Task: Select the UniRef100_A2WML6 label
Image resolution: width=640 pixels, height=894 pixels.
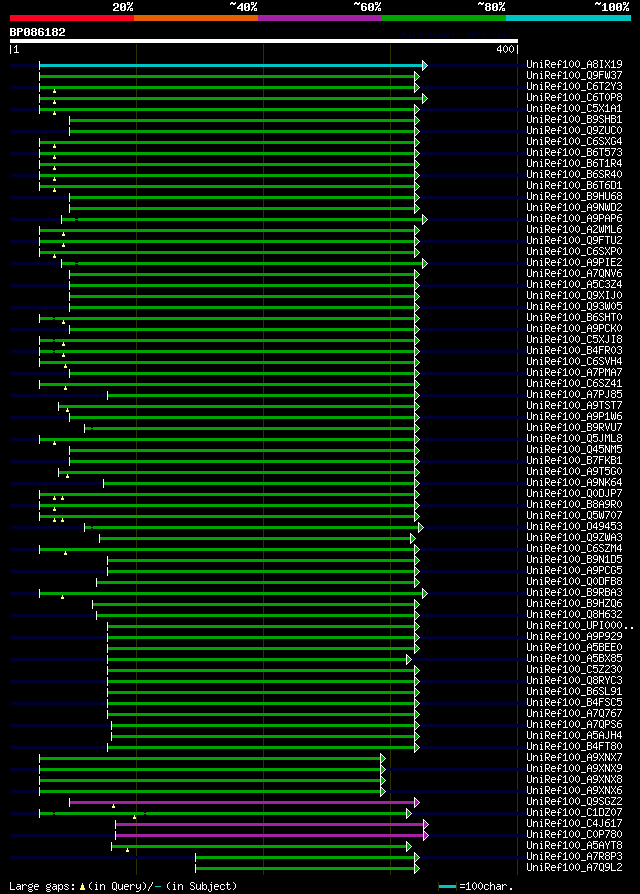Action: point(574,229)
